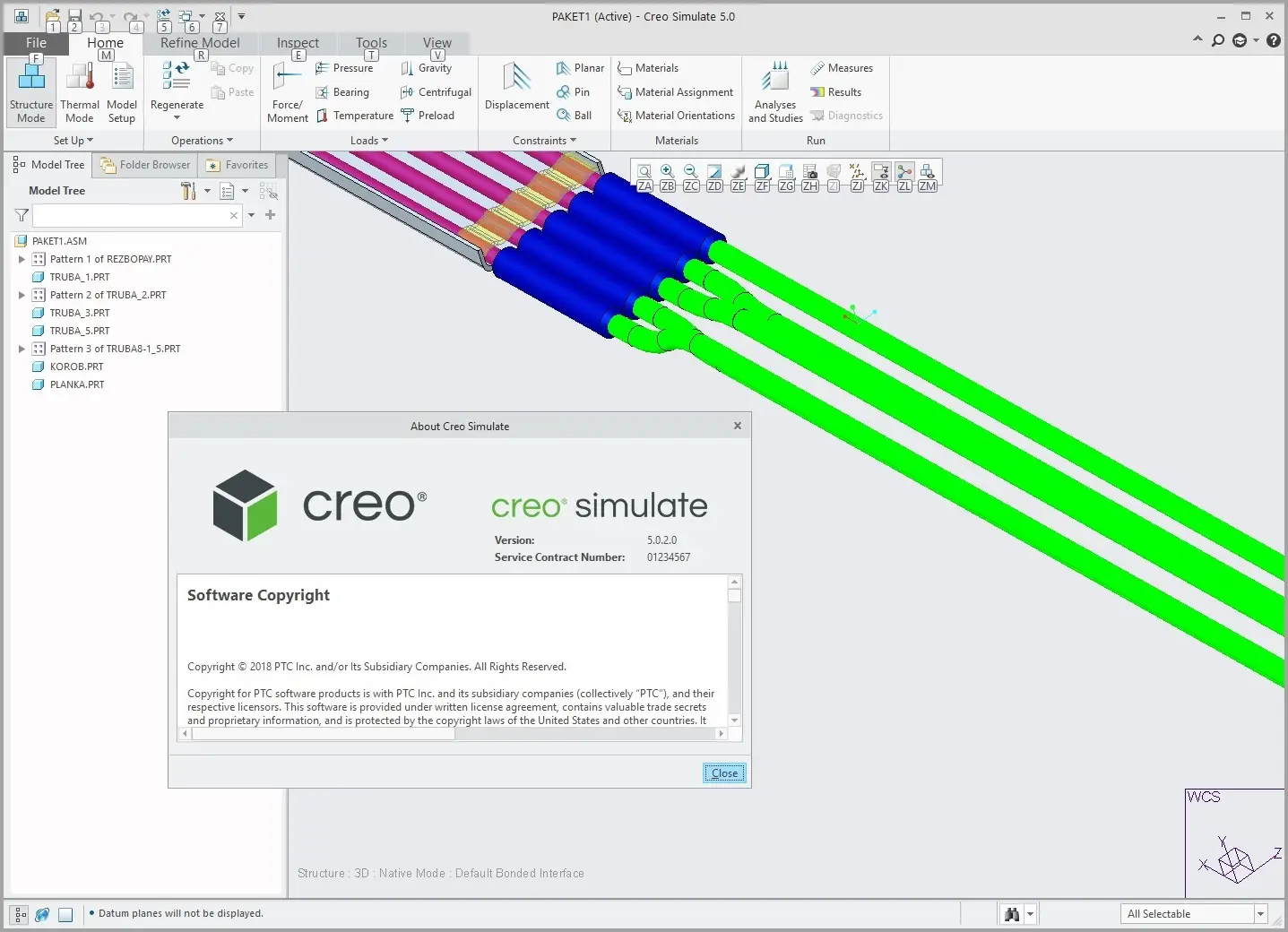Viewport: 1288px width, 932px height.
Task: Open Analyses and Studies
Action: point(775,93)
